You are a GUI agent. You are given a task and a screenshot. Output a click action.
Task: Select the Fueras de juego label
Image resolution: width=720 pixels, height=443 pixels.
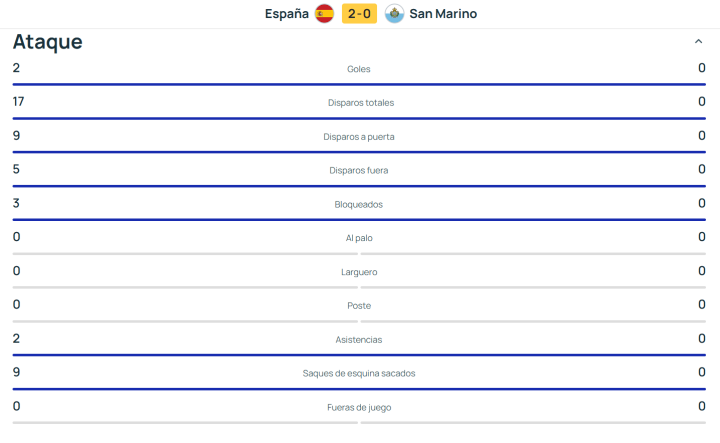[x=359, y=408]
